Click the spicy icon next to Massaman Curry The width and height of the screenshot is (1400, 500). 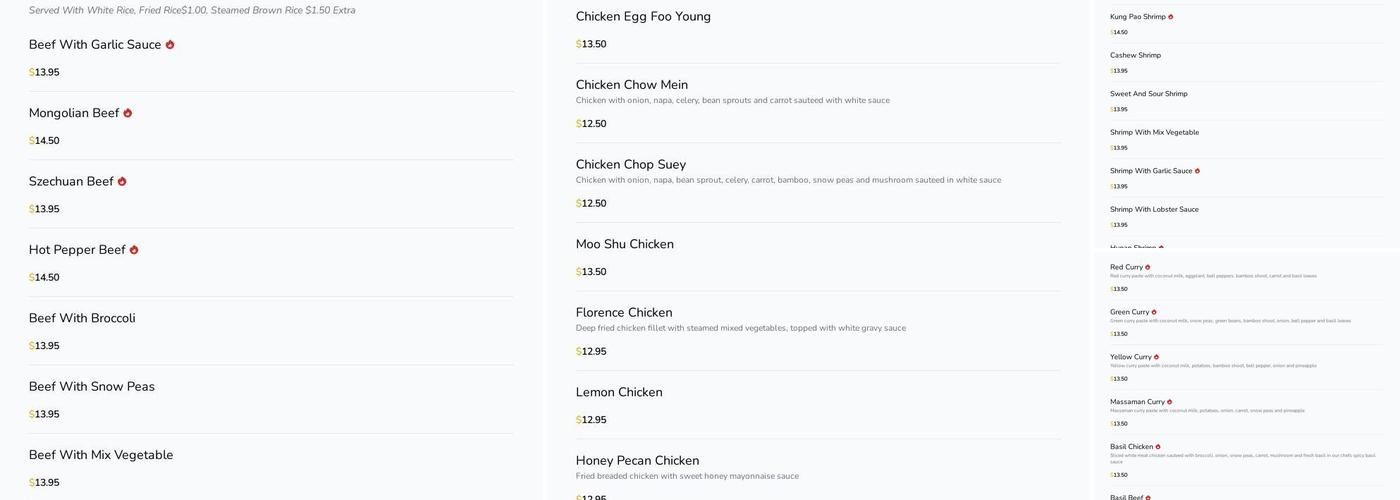(1169, 402)
